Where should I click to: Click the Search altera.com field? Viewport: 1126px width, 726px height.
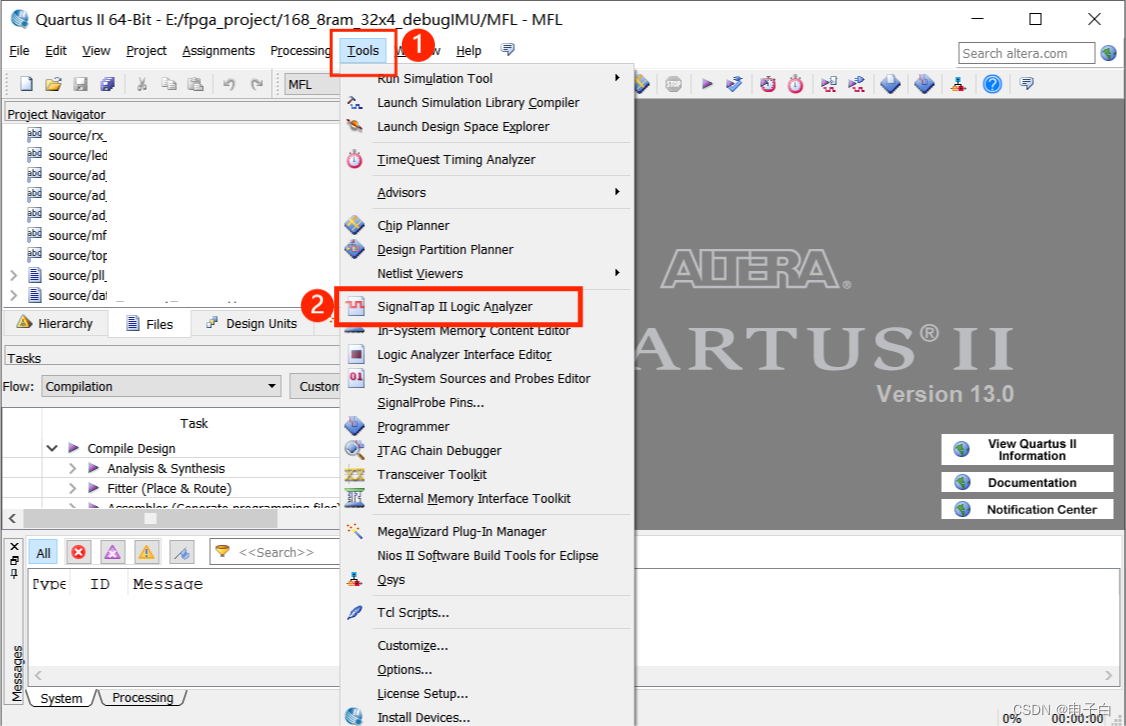[1026, 53]
